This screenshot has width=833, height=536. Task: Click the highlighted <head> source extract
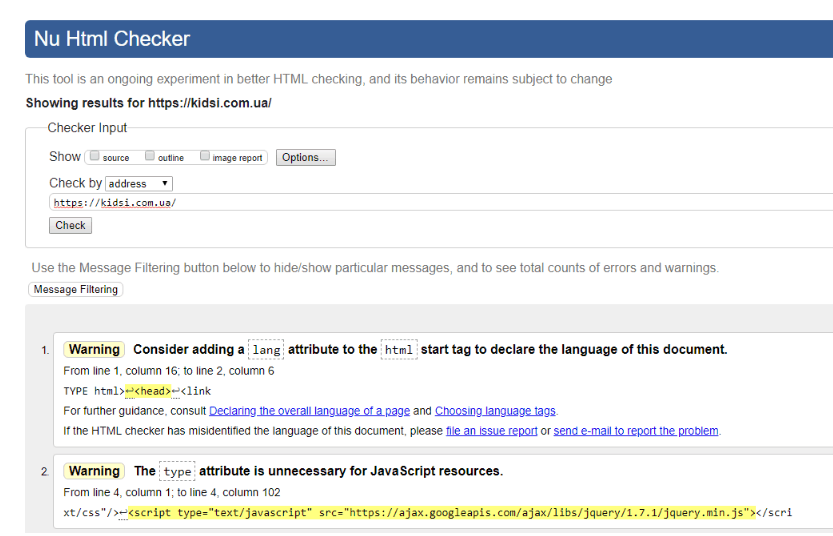point(153,391)
